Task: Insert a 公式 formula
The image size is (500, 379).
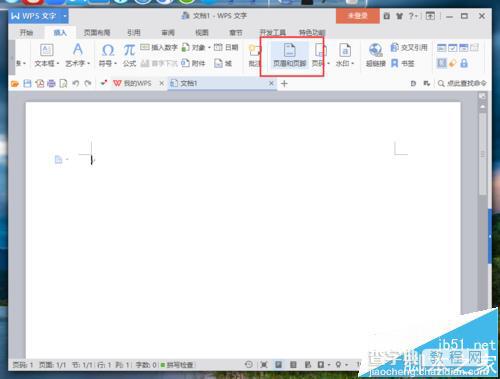Action: click(x=129, y=55)
